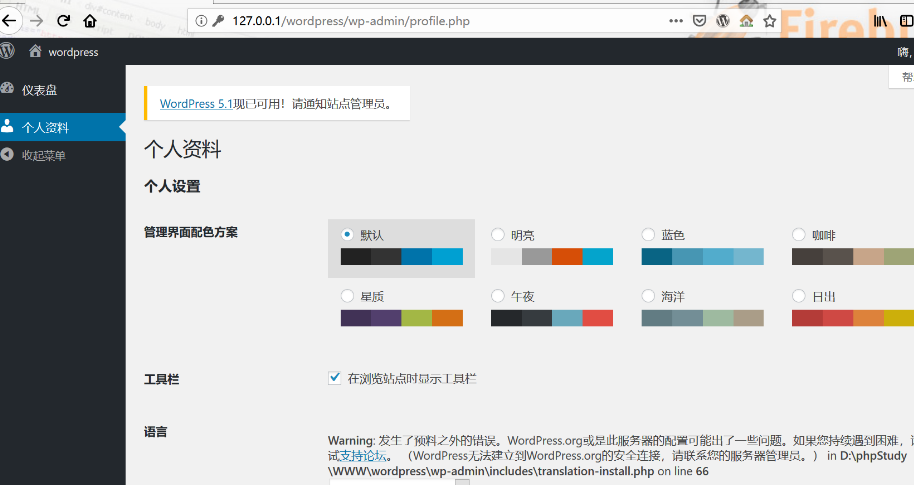This screenshot has width=914, height=485.
Task: Click the WordPress extension icon in address bar
Action: click(723, 21)
